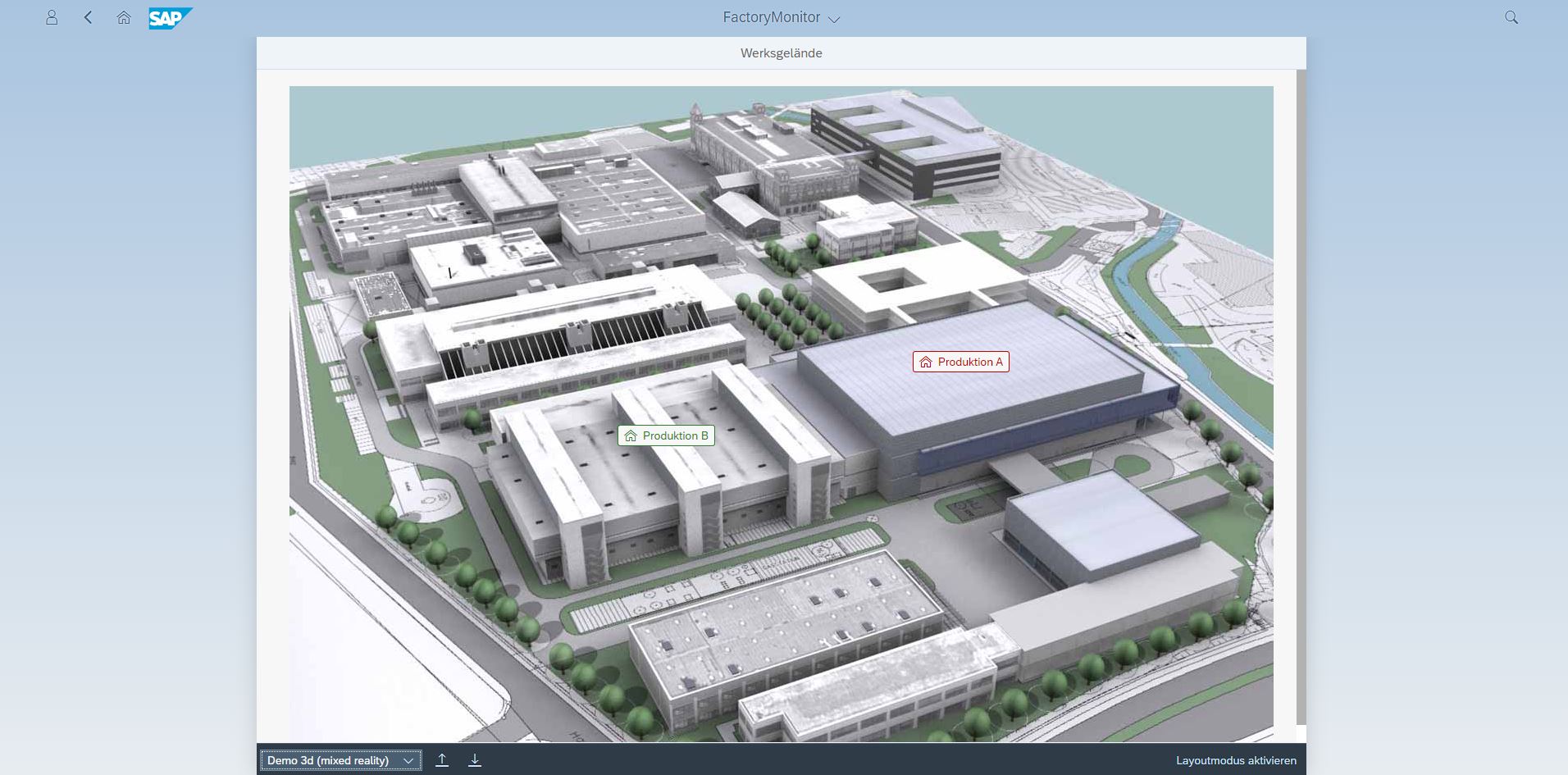Click the house icon on Produktion A marker
The image size is (1568, 775).
926,362
